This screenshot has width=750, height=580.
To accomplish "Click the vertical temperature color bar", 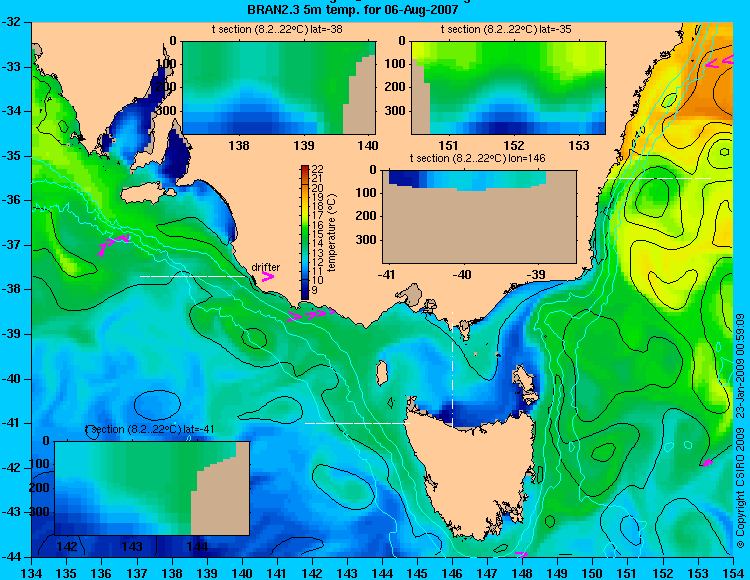I will 305,232.
